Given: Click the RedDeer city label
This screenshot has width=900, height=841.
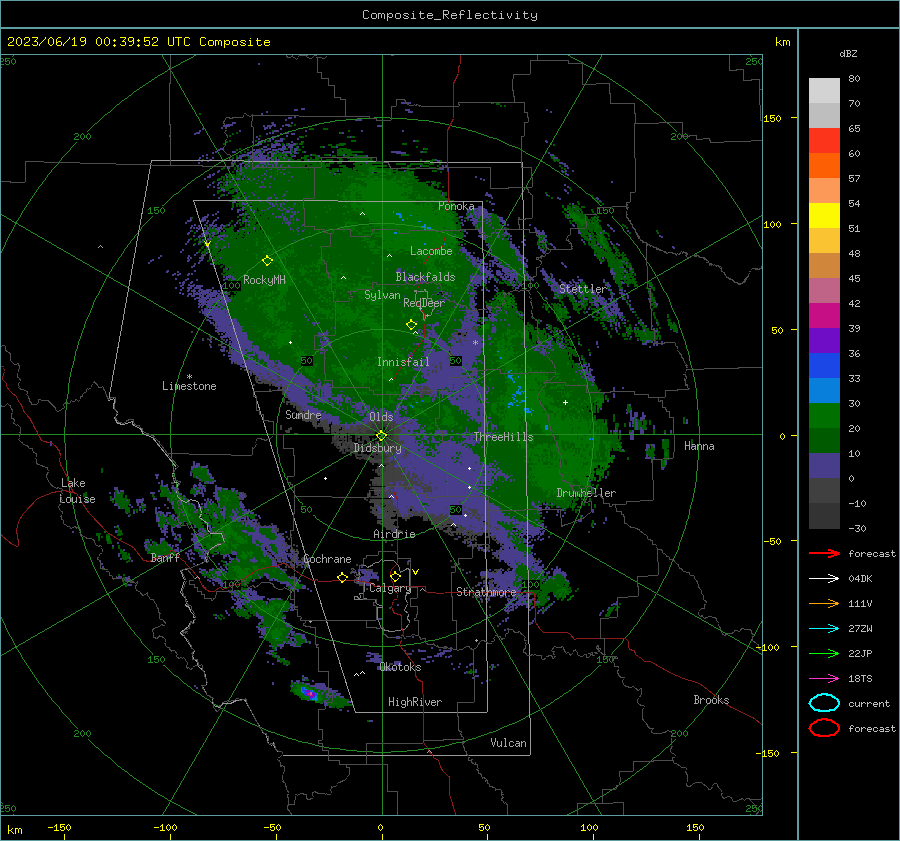Looking at the screenshot, I should tap(424, 303).
